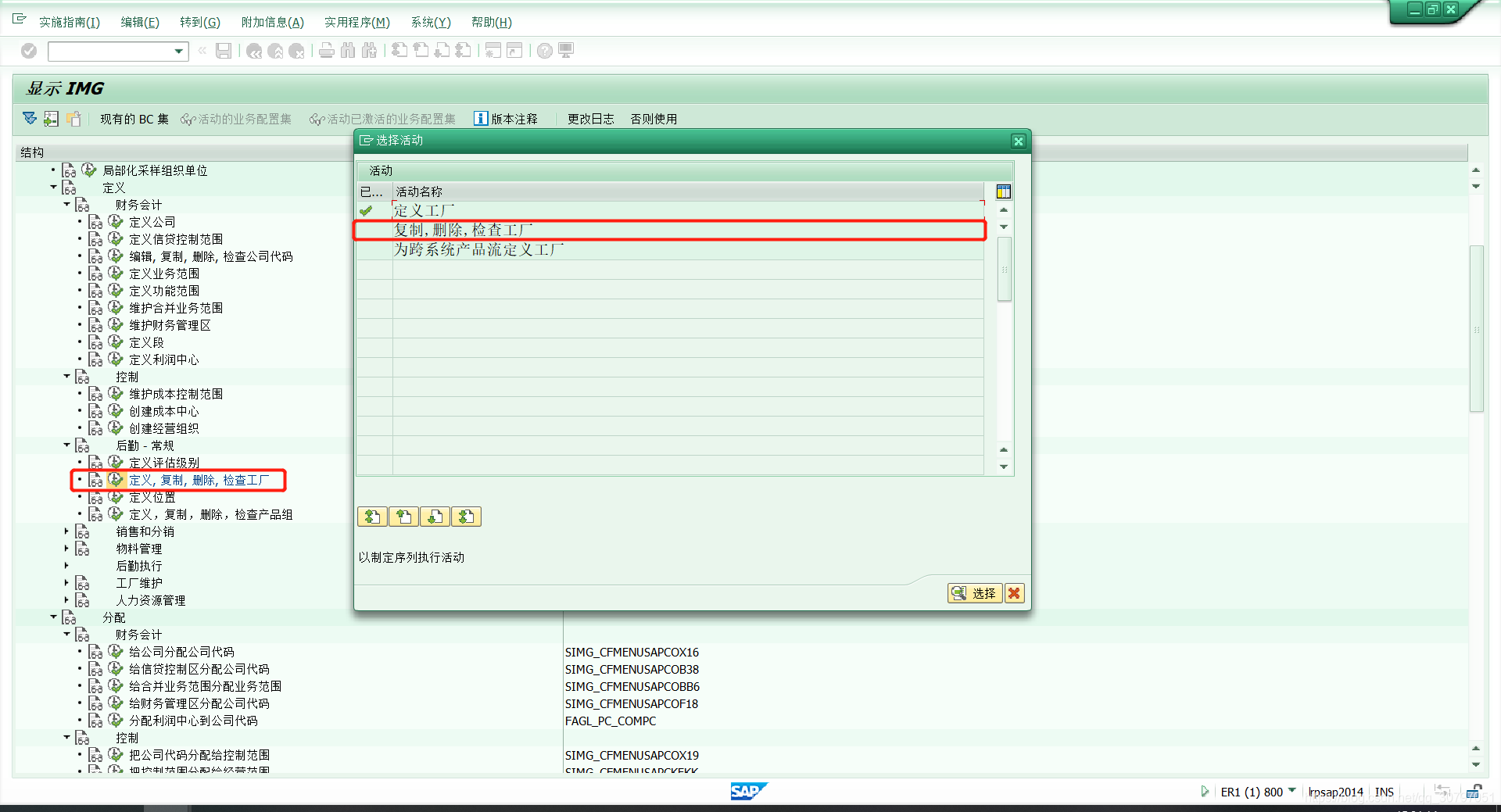Click the Print icon in the toolbar
1501x812 pixels.
327,51
